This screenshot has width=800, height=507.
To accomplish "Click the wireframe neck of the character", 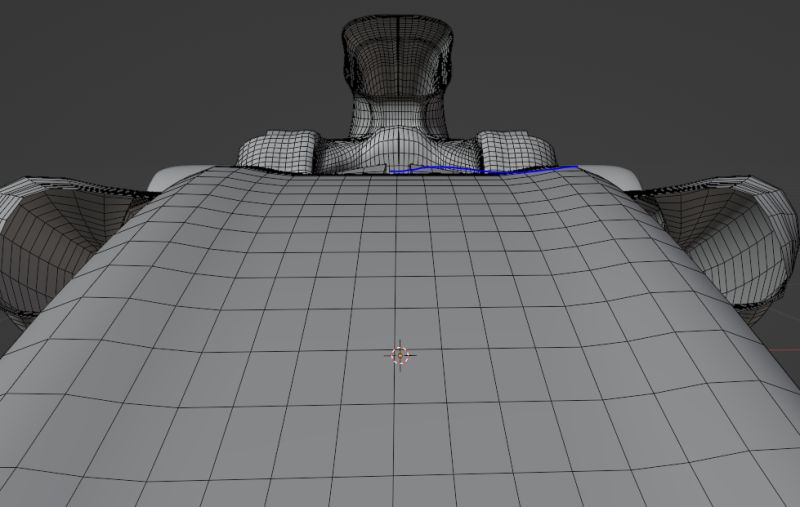I will pos(397,118).
